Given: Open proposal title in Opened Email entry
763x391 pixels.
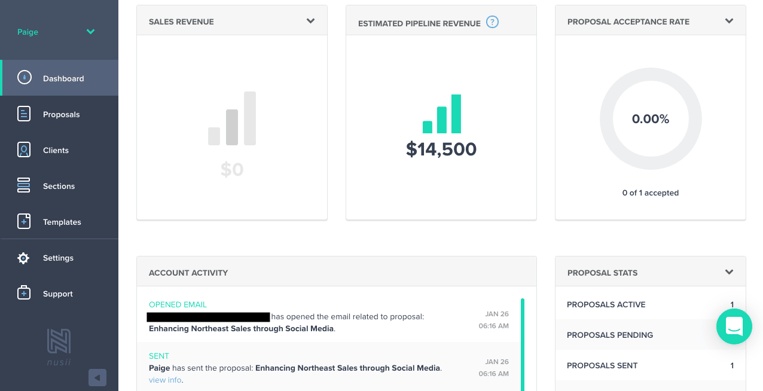Looking at the screenshot, I should [241, 328].
